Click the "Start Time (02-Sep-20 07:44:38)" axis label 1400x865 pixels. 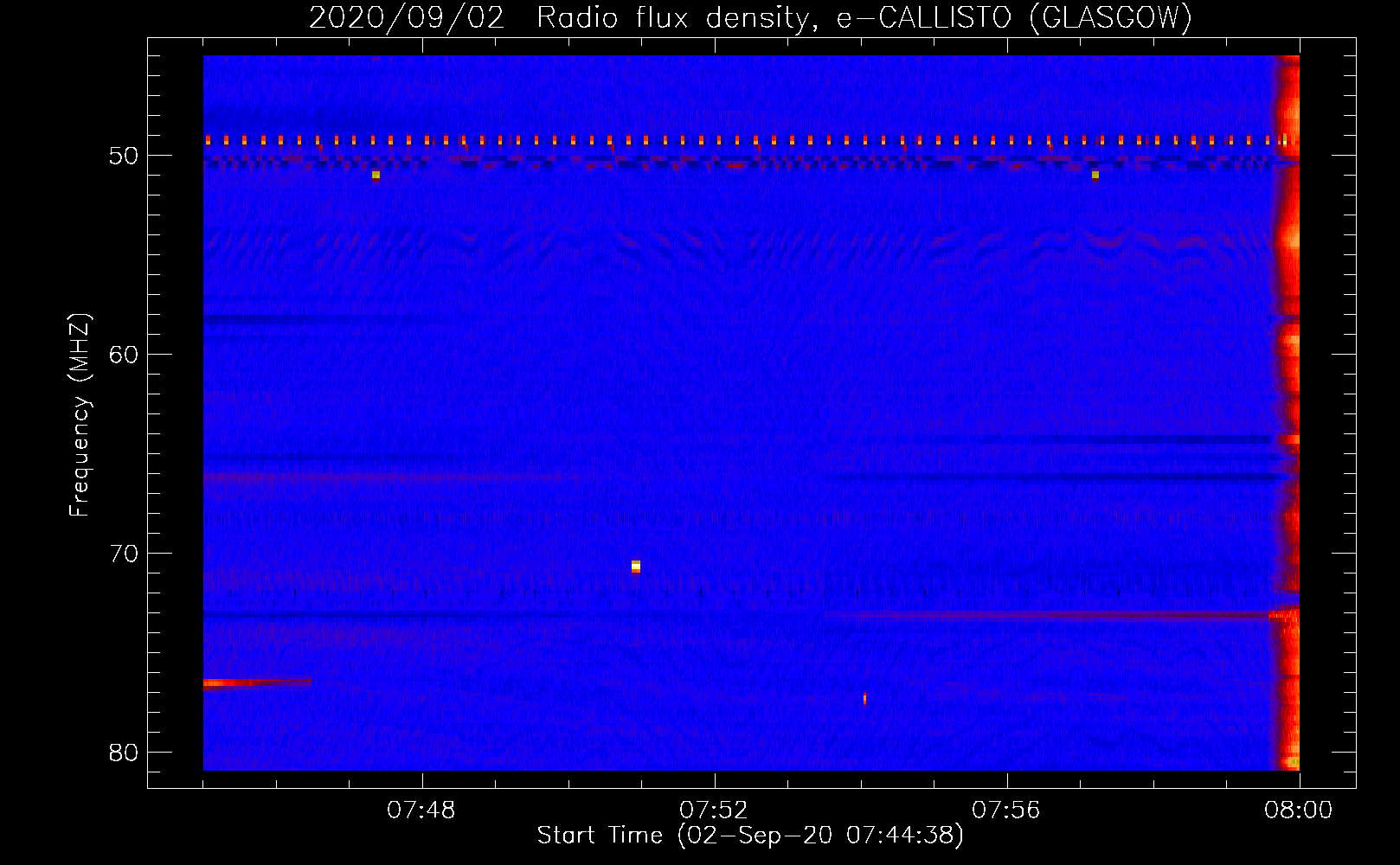(x=750, y=836)
